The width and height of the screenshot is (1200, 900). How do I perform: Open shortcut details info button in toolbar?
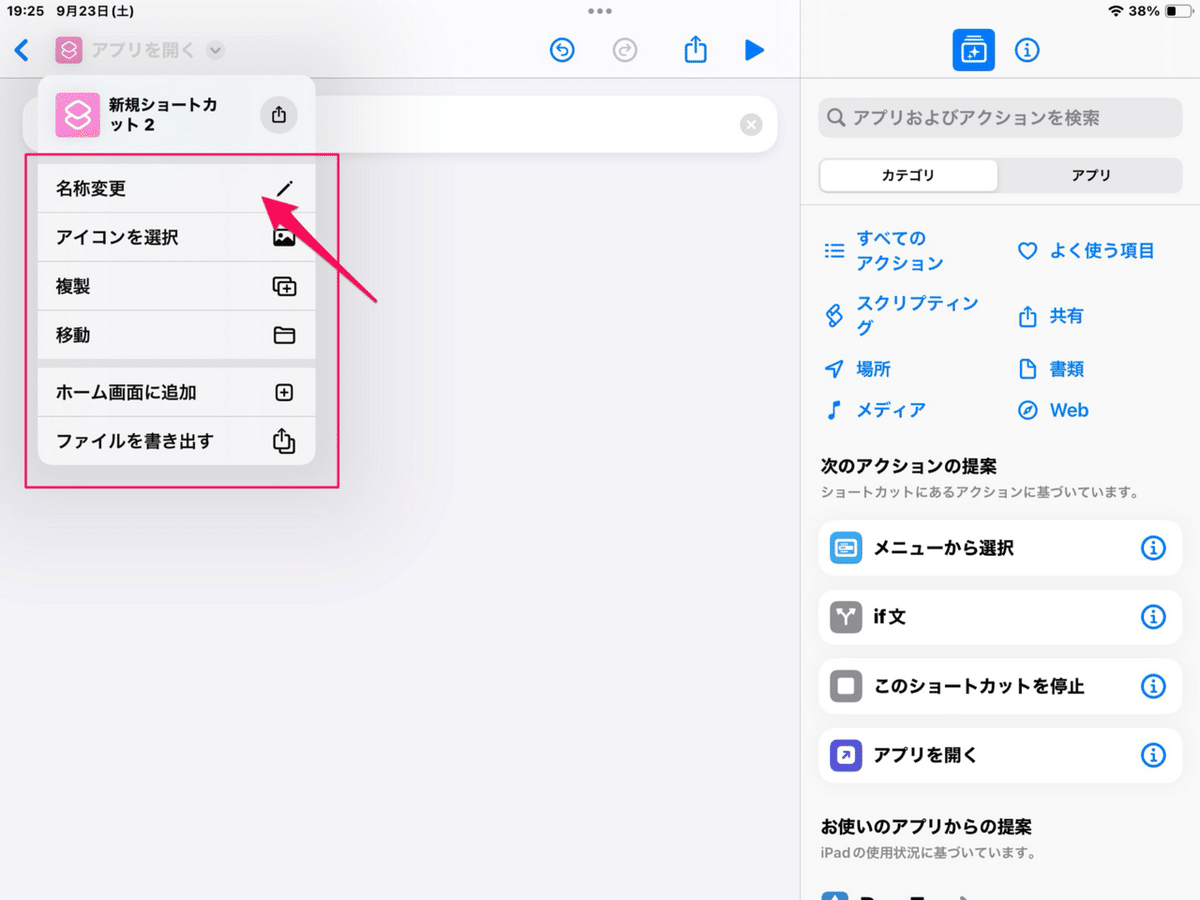(1027, 50)
